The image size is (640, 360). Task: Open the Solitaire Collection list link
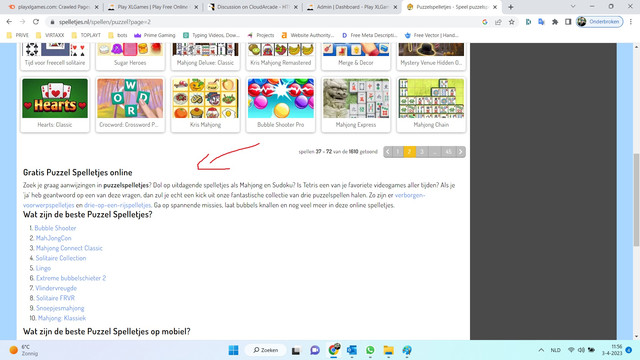(x=61, y=258)
